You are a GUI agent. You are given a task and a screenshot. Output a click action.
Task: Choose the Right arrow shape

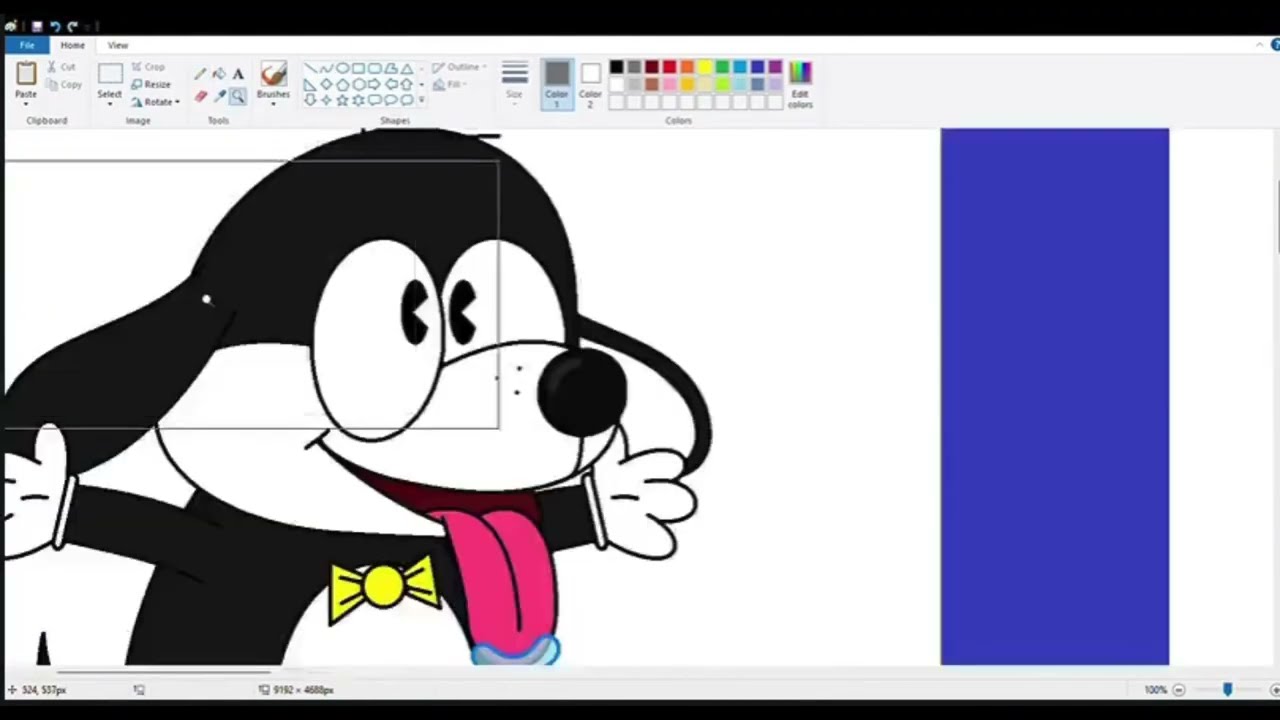point(374,84)
